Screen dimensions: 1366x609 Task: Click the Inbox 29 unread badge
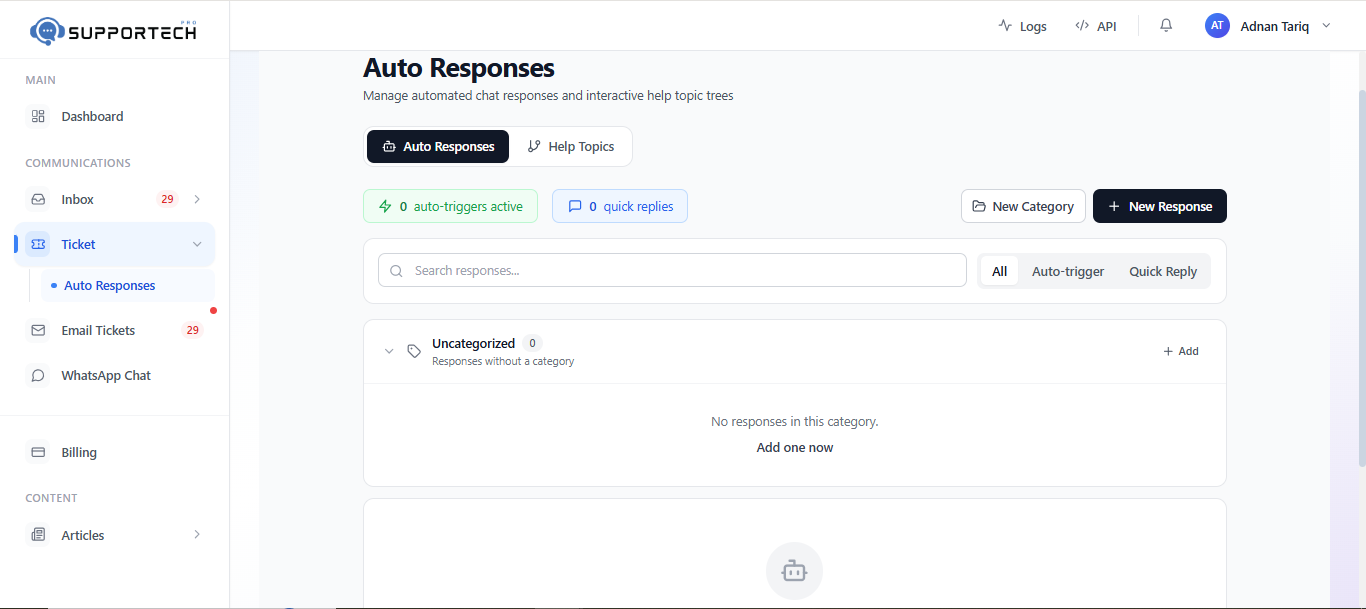coord(167,199)
